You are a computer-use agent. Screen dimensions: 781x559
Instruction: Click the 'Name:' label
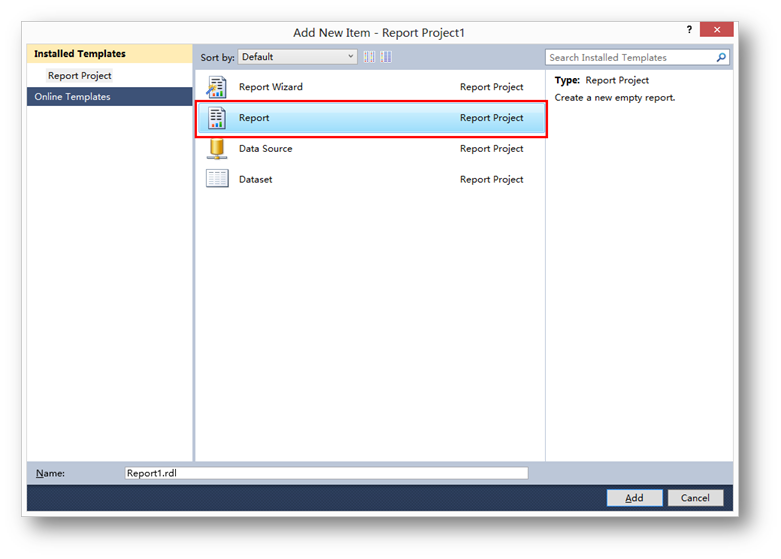[x=50, y=473]
